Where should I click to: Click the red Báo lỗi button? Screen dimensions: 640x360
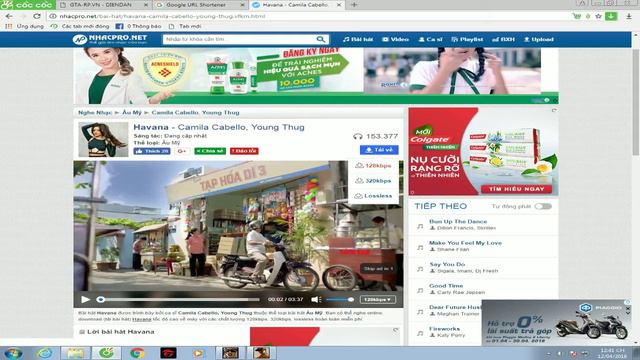pos(244,151)
